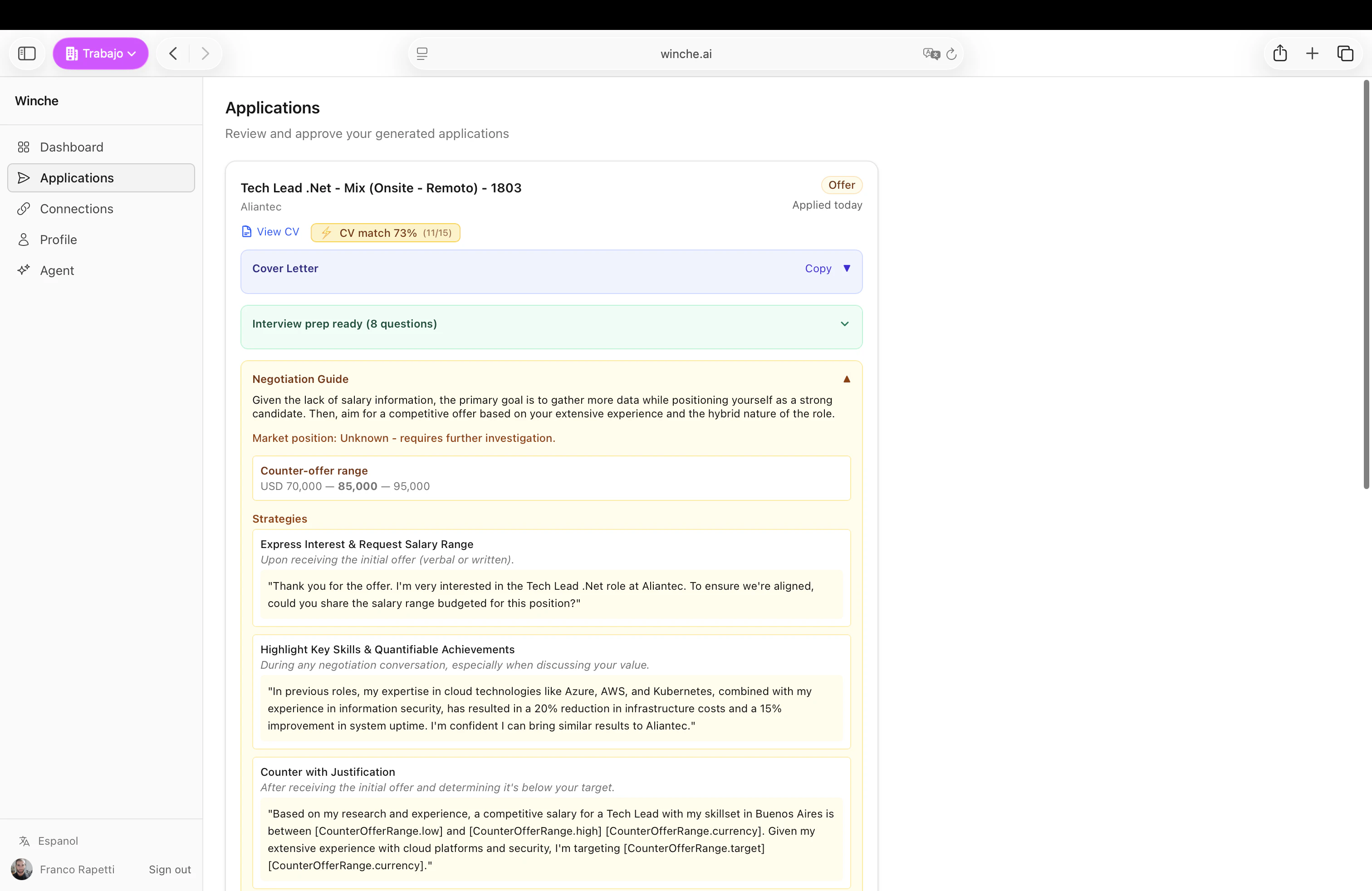Open the Trabajo profile dropdown
The height and width of the screenshot is (891, 1372).
101,54
